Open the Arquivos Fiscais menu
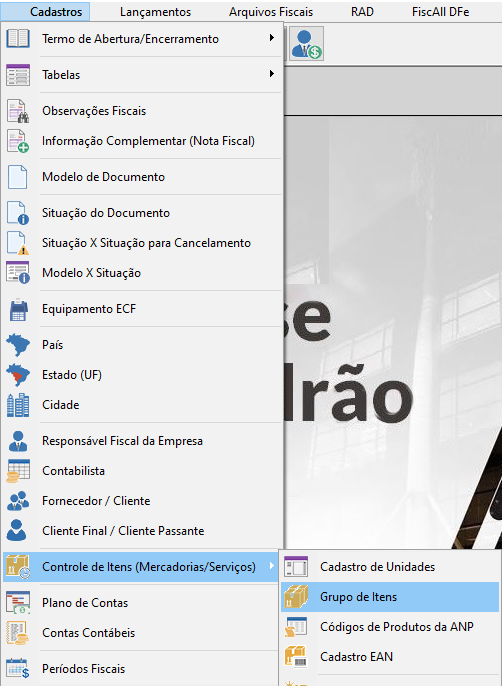 point(271,12)
